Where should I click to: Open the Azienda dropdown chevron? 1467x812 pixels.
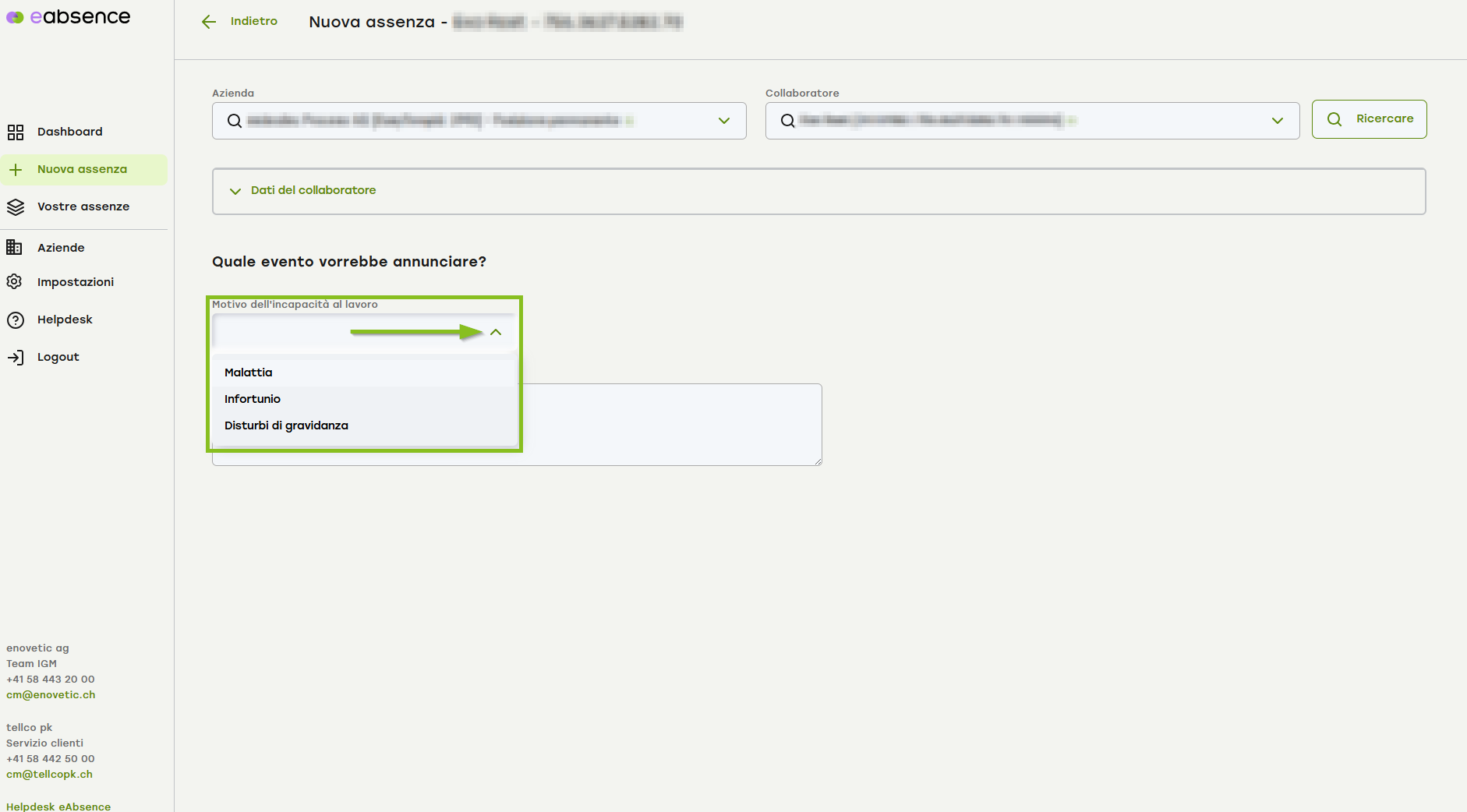click(723, 121)
